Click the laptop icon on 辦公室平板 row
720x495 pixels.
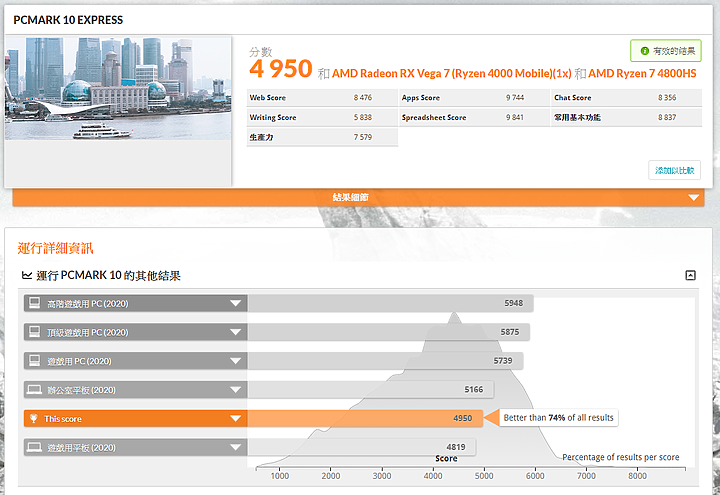(x=34, y=390)
